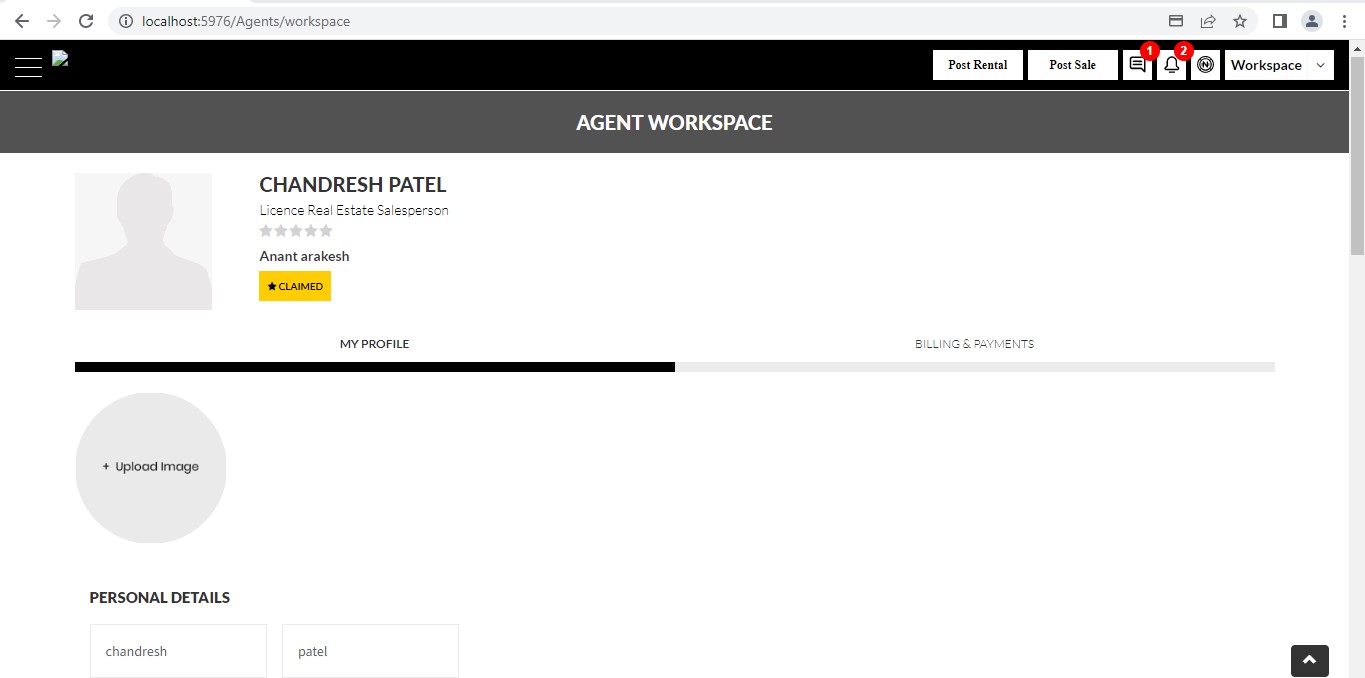Click the red badge on messages icon
The width and height of the screenshot is (1365, 678).
(x=1150, y=50)
